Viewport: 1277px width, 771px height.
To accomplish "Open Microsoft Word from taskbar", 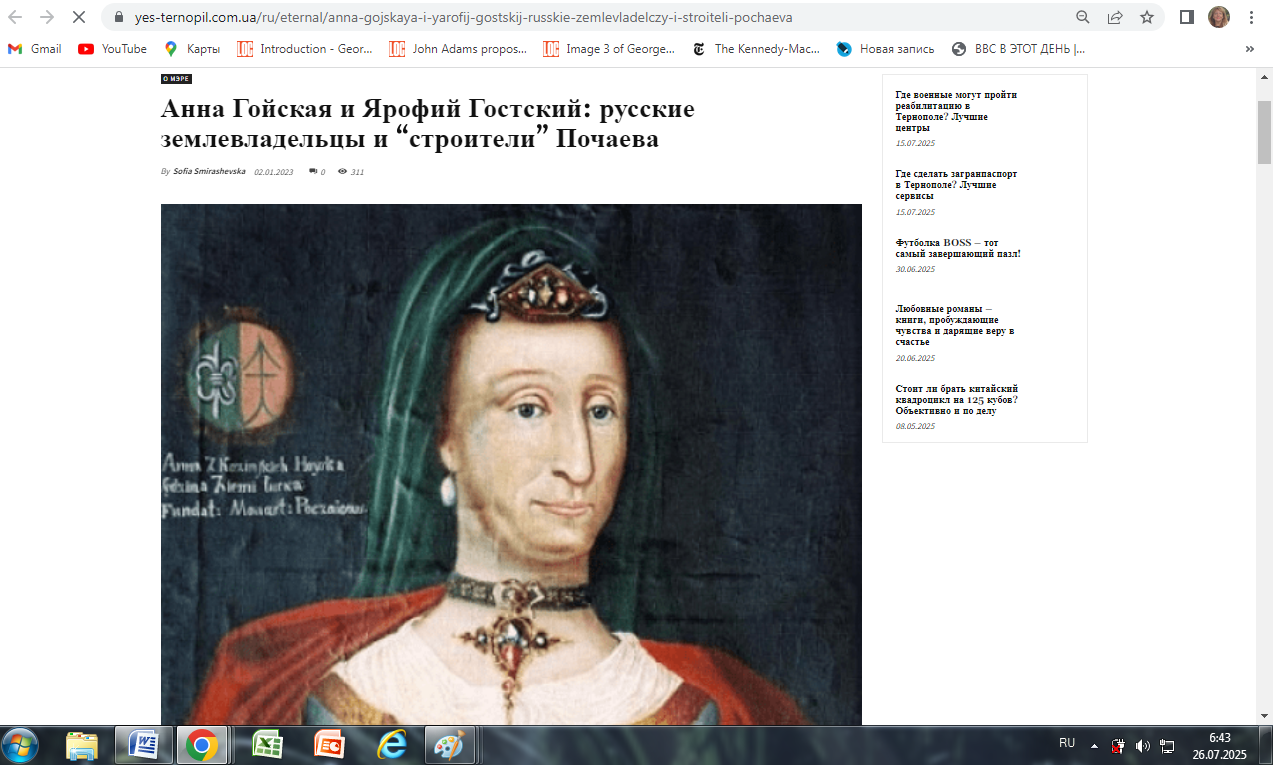I will tap(144, 746).
